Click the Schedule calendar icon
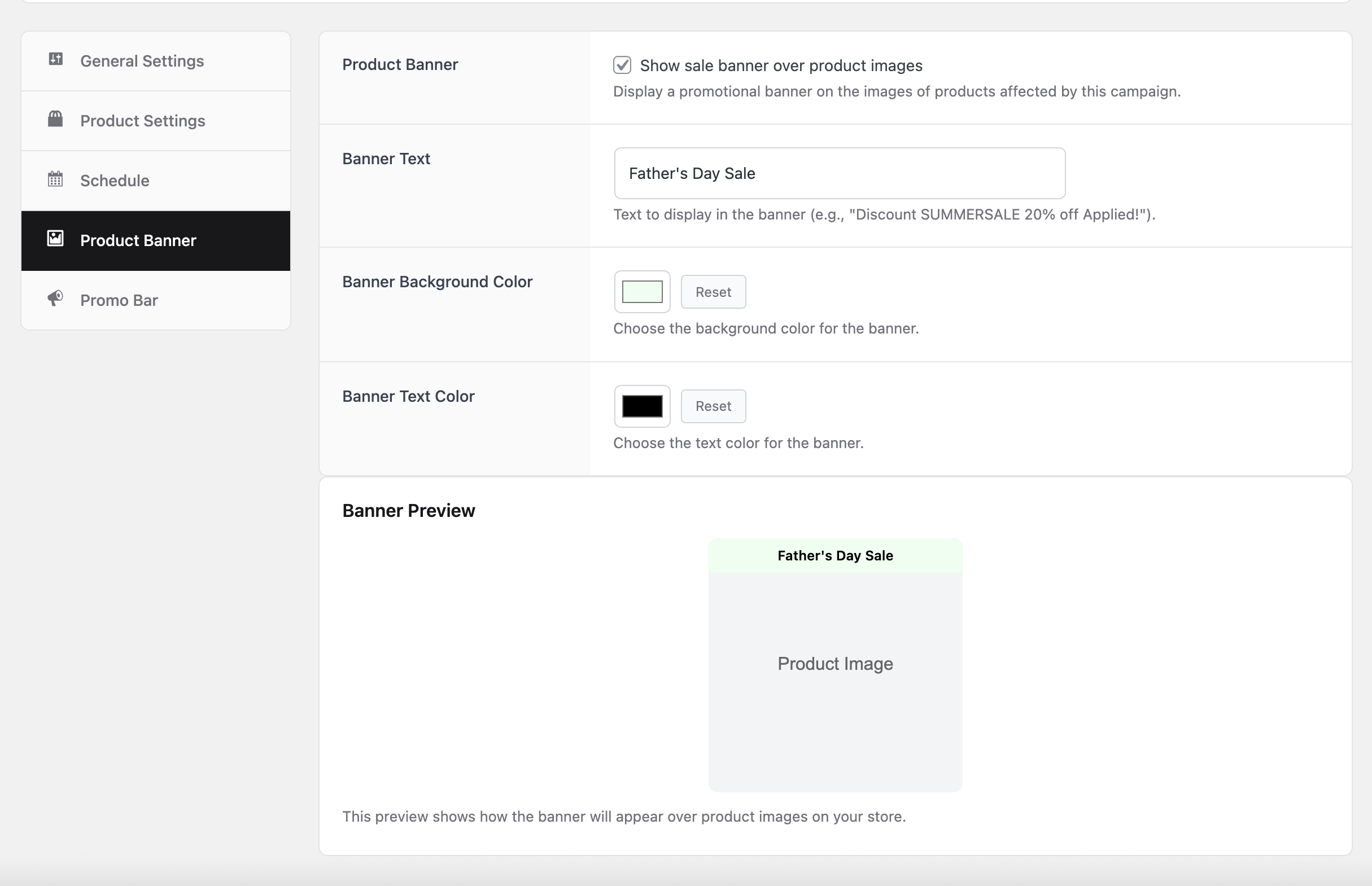1372x886 pixels. [x=55, y=179]
